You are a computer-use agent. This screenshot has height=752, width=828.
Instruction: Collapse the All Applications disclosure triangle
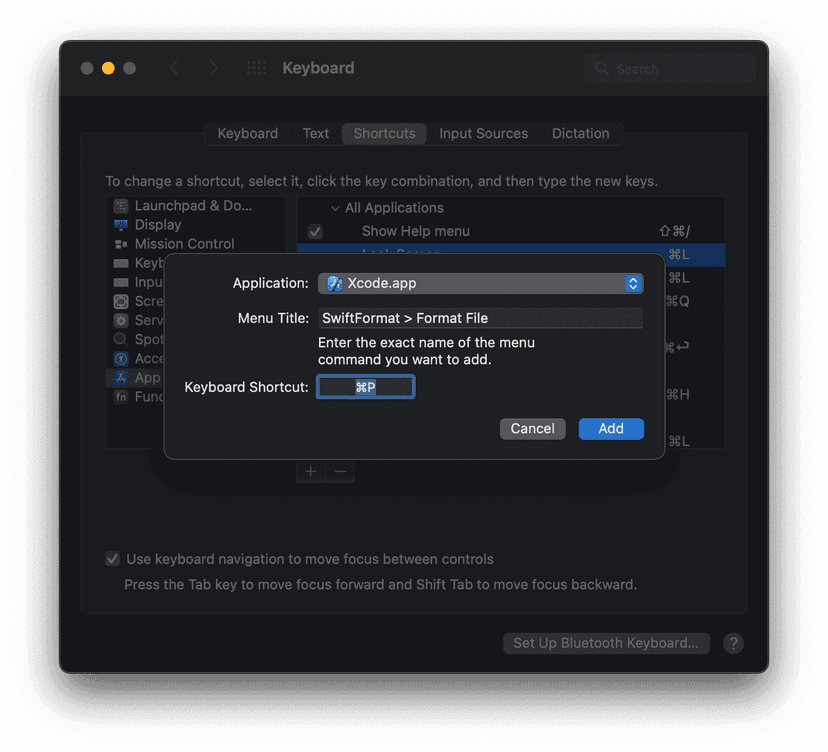click(x=335, y=208)
